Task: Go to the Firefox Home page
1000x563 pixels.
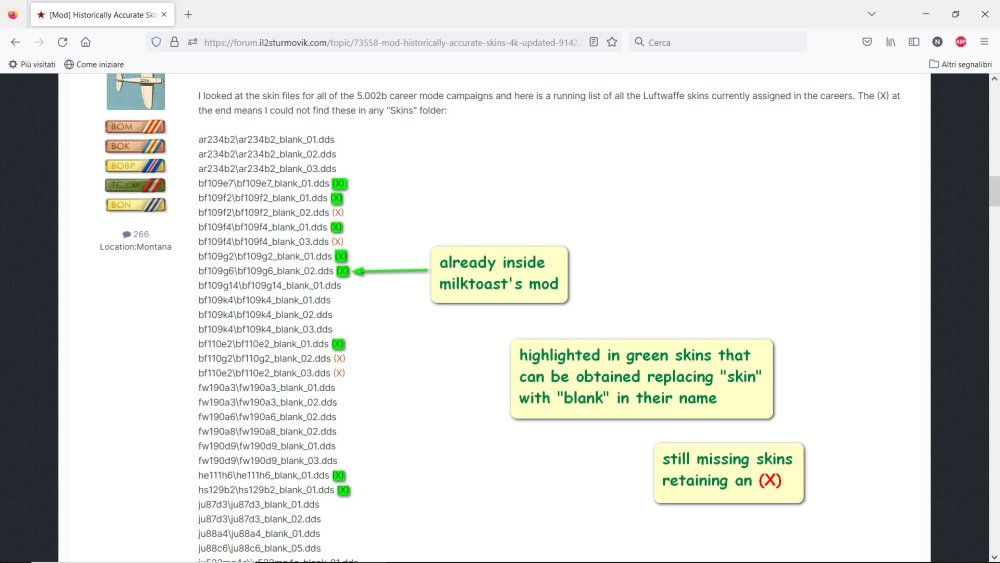Action: point(86,42)
